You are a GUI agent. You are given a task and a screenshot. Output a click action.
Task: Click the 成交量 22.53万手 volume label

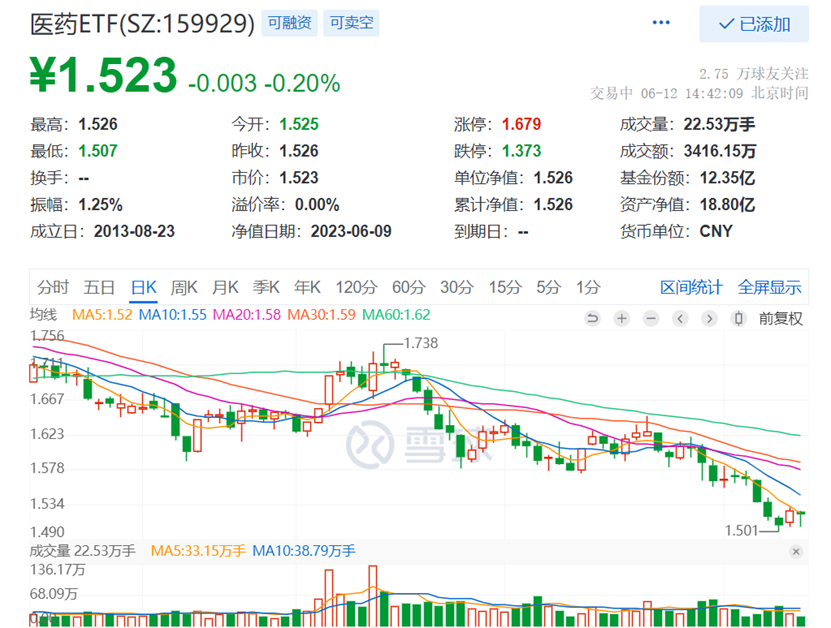[83, 551]
